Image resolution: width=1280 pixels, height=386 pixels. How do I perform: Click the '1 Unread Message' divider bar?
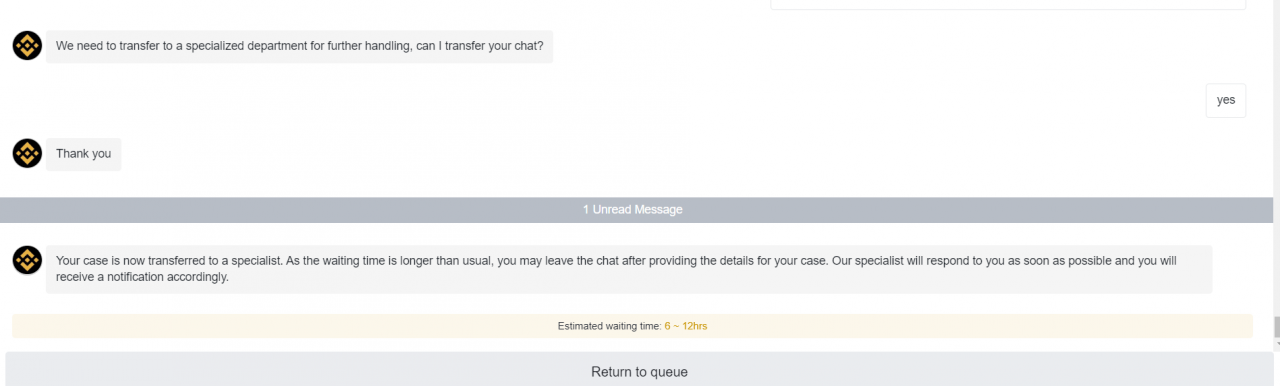click(632, 210)
